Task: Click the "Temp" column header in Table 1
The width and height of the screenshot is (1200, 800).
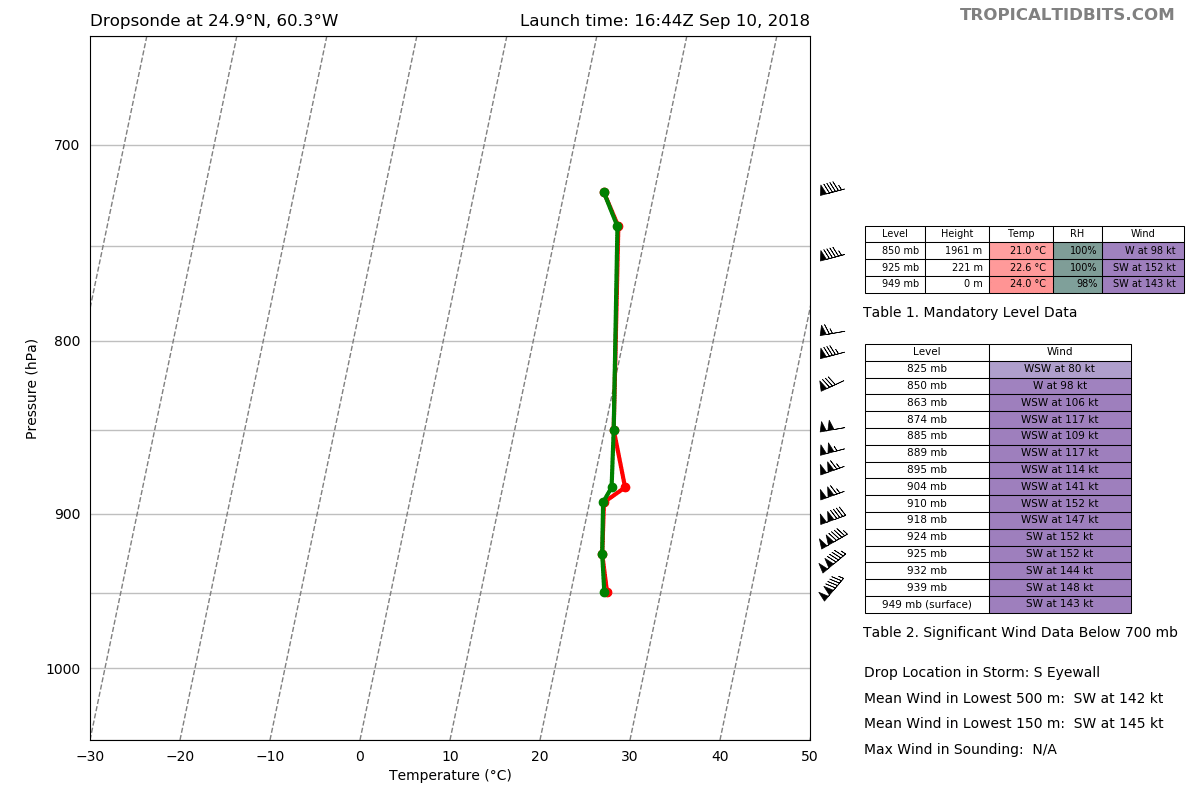Action: [1021, 234]
